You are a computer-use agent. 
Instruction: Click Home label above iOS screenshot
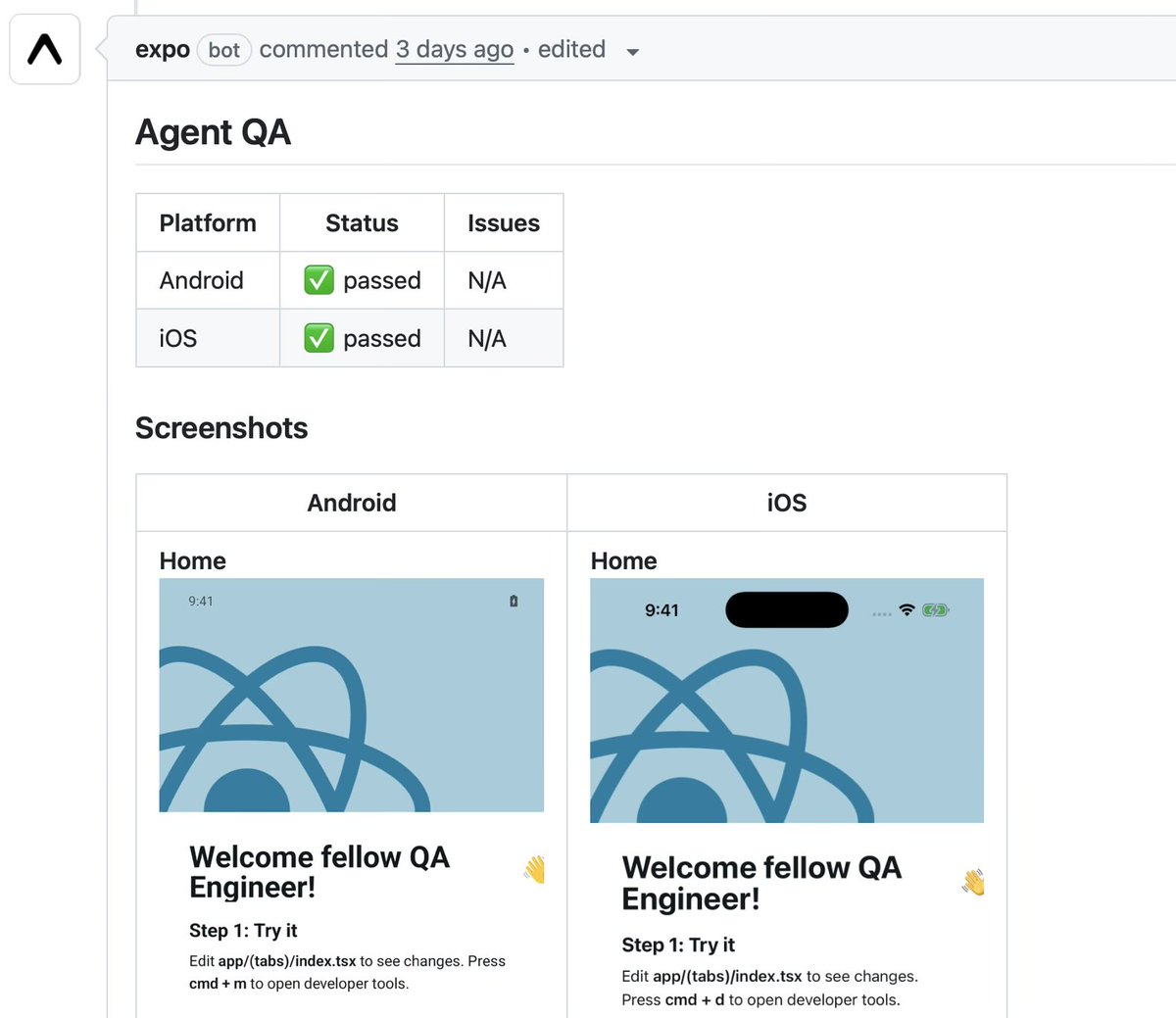pyautogui.click(x=624, y=560)
